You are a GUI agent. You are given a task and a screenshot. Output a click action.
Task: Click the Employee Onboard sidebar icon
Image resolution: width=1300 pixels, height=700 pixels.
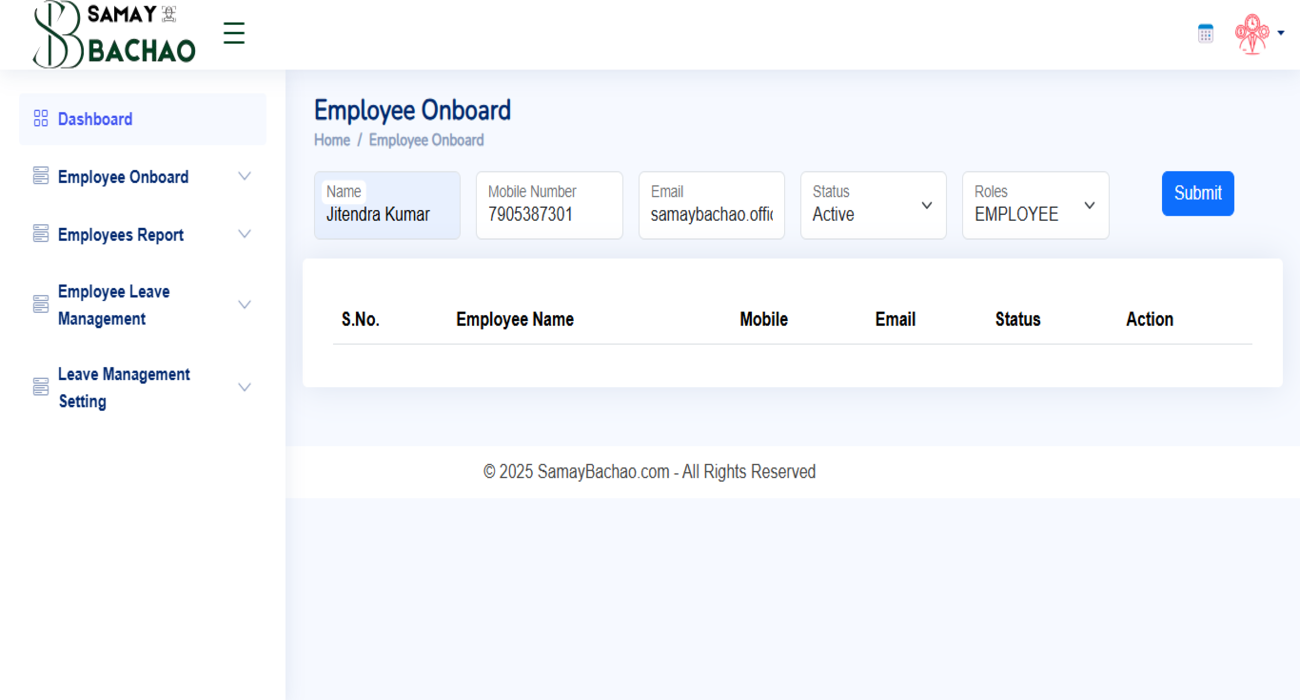pos(40,175)
